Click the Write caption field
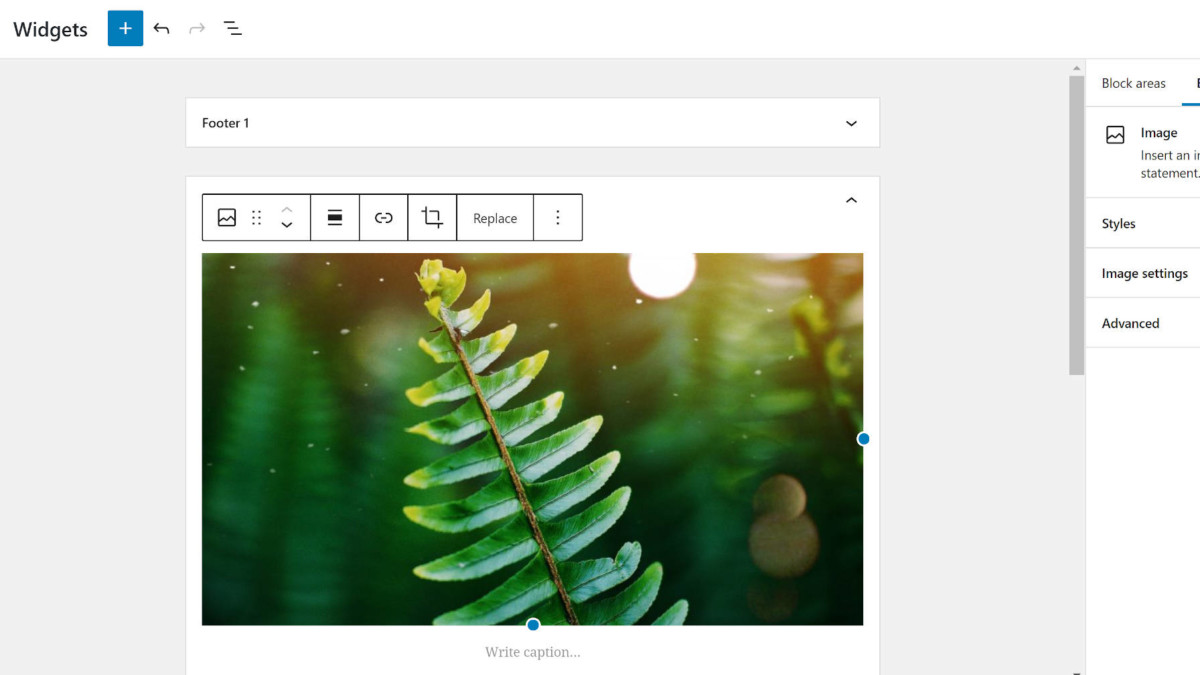This screenshot has height=675, width=1200. (532, 652)
